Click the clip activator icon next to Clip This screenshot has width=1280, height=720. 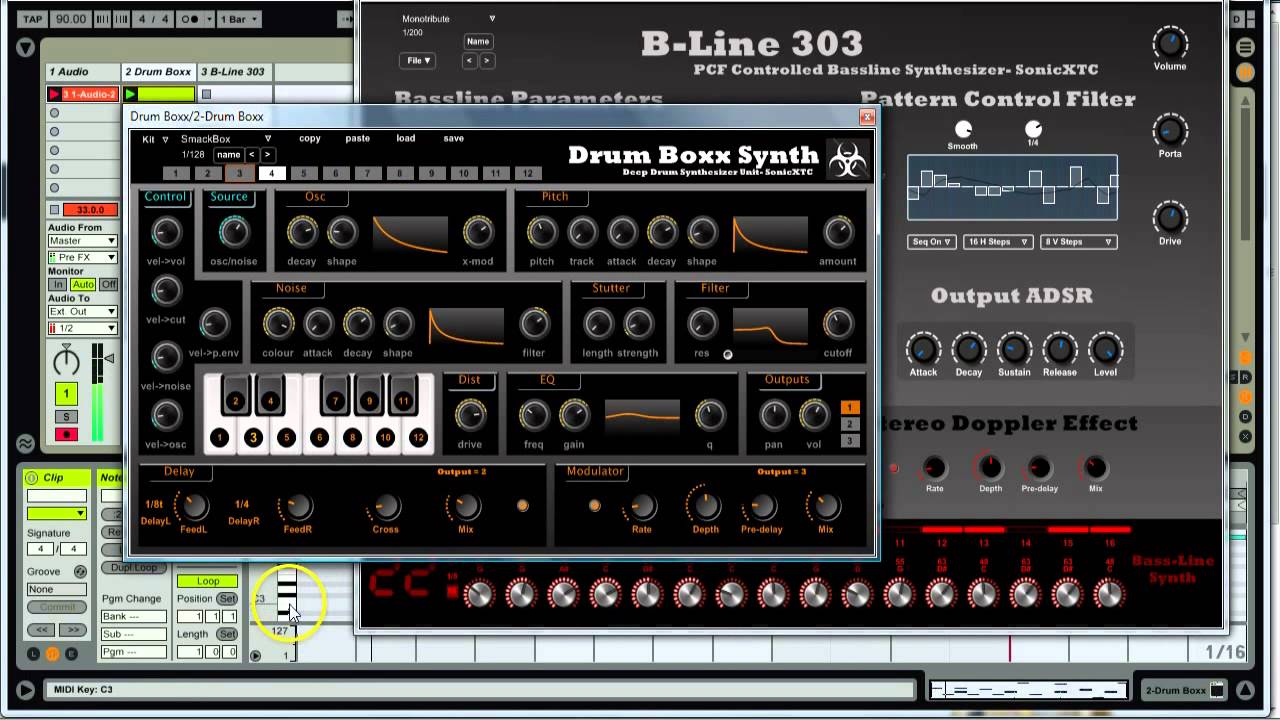31,478
